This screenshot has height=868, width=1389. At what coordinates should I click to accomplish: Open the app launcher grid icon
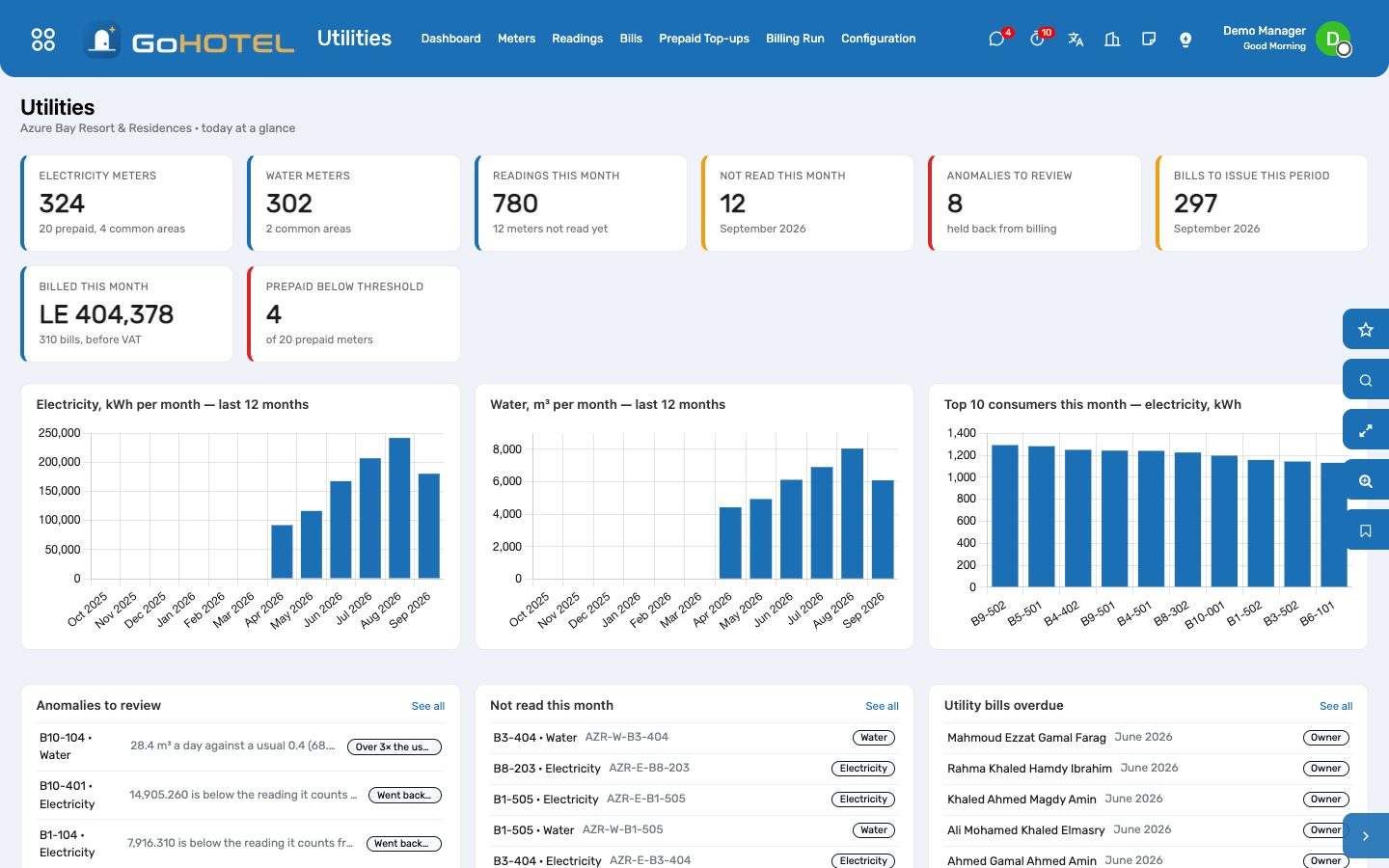click(x=43, y=39)
